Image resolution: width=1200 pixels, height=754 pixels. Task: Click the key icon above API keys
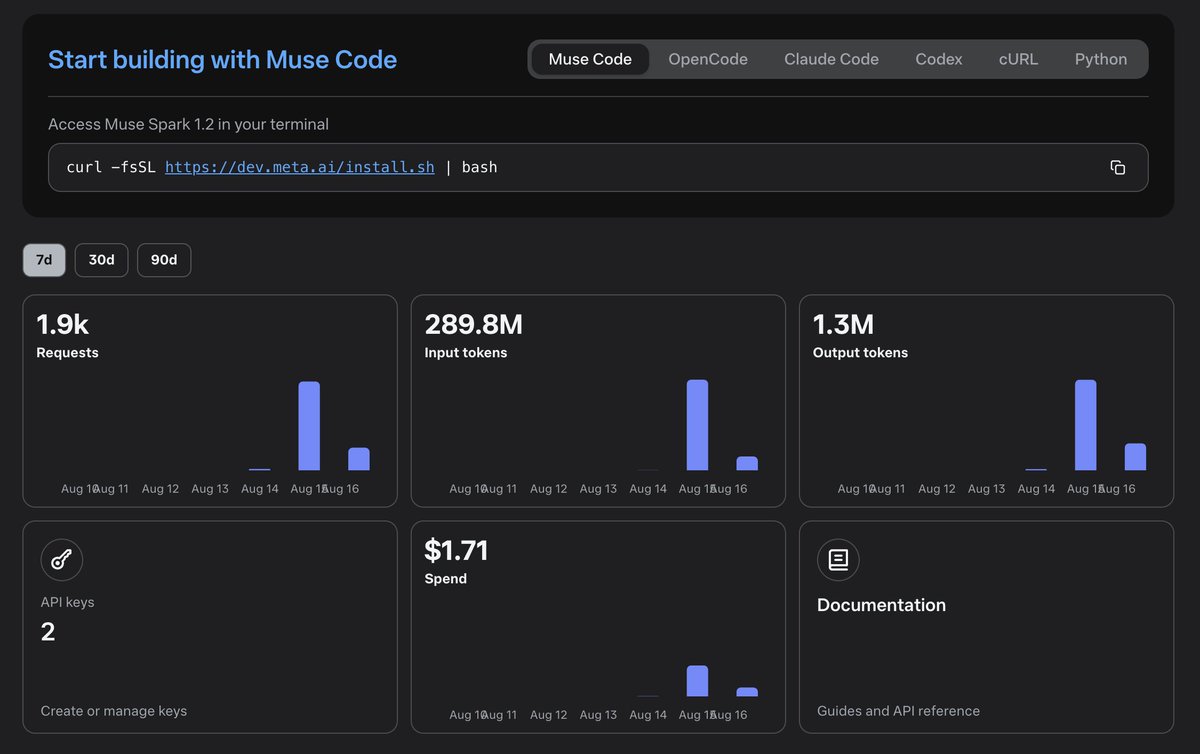click(x=62, y=560)
